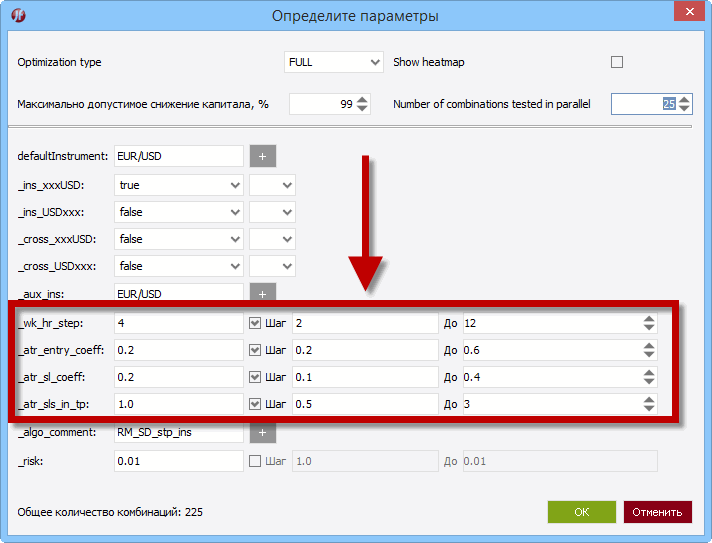The width and height of the screenshot is (712, 543).
Task: Click plus button next to _algo_comment
Action: point(263,433)
